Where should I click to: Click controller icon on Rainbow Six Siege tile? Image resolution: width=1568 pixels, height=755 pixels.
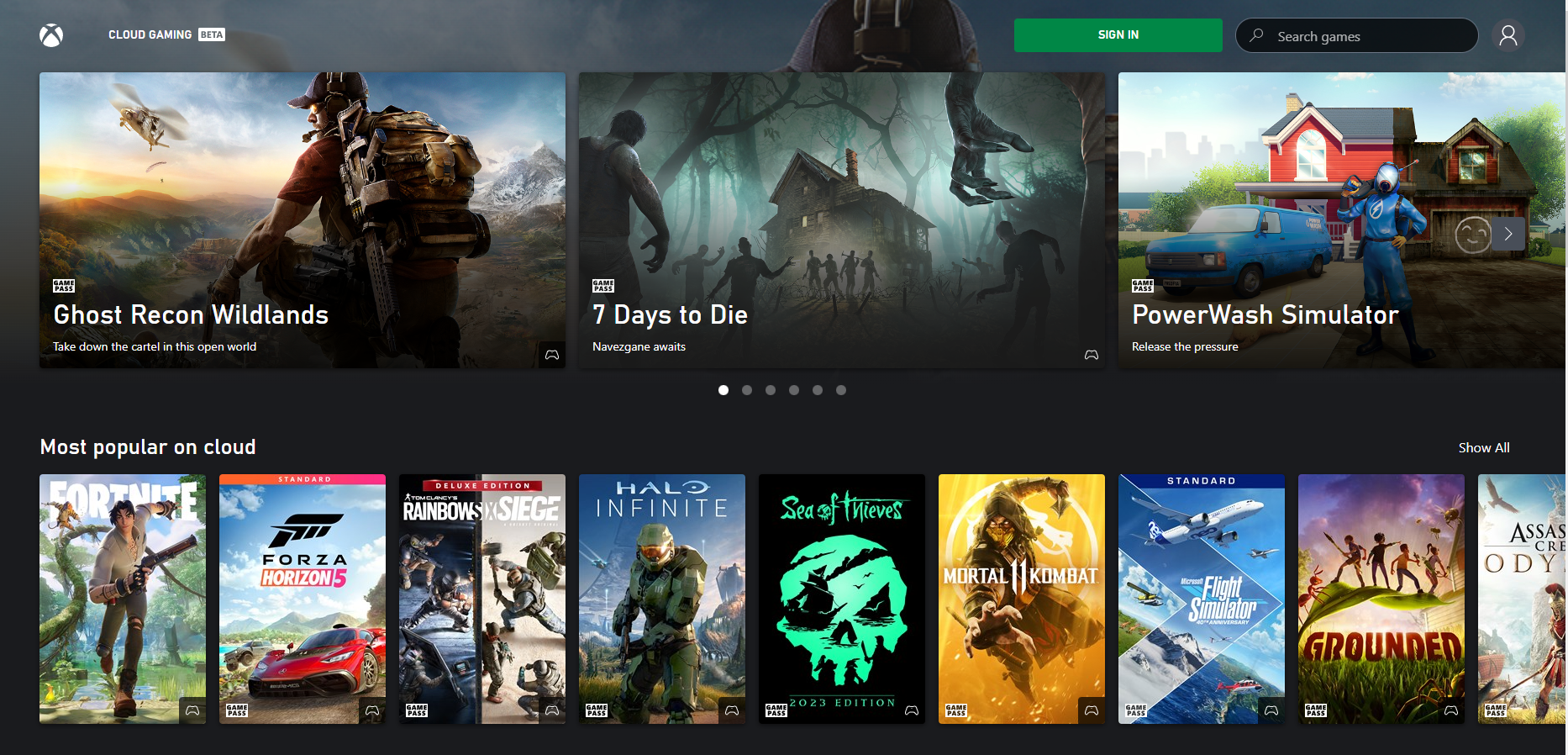click(552, 710)
